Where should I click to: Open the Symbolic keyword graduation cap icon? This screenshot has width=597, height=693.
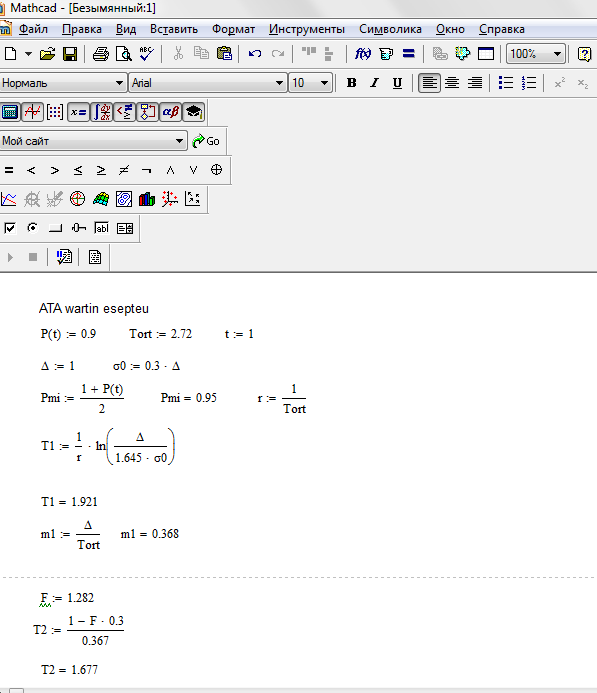click(x=194, y=112)
